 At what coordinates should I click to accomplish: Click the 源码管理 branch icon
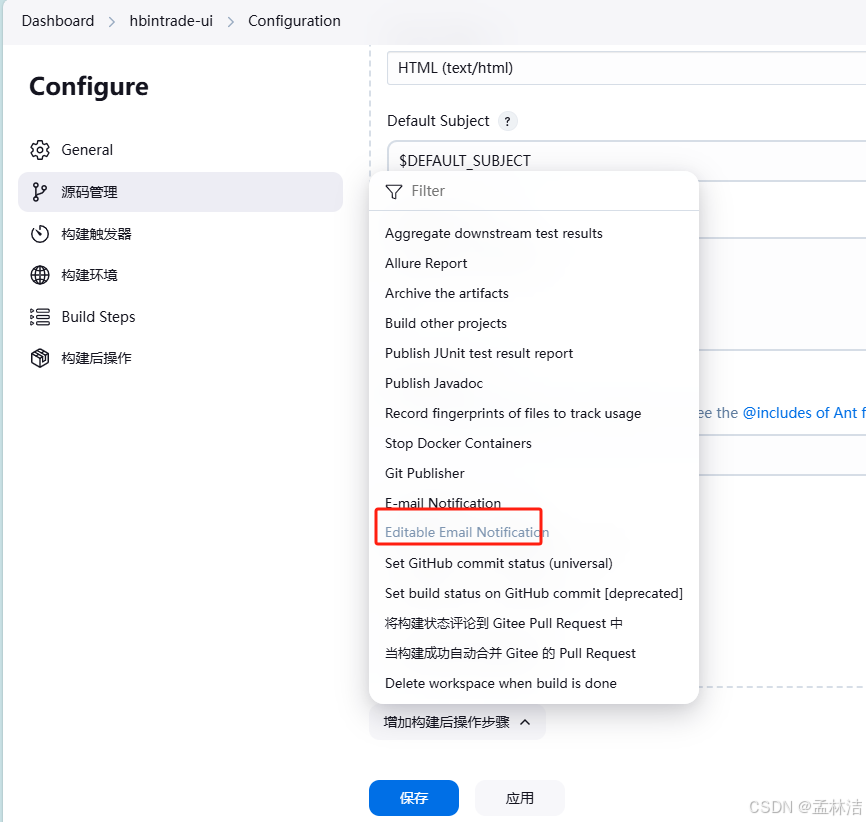pos(39,192)
